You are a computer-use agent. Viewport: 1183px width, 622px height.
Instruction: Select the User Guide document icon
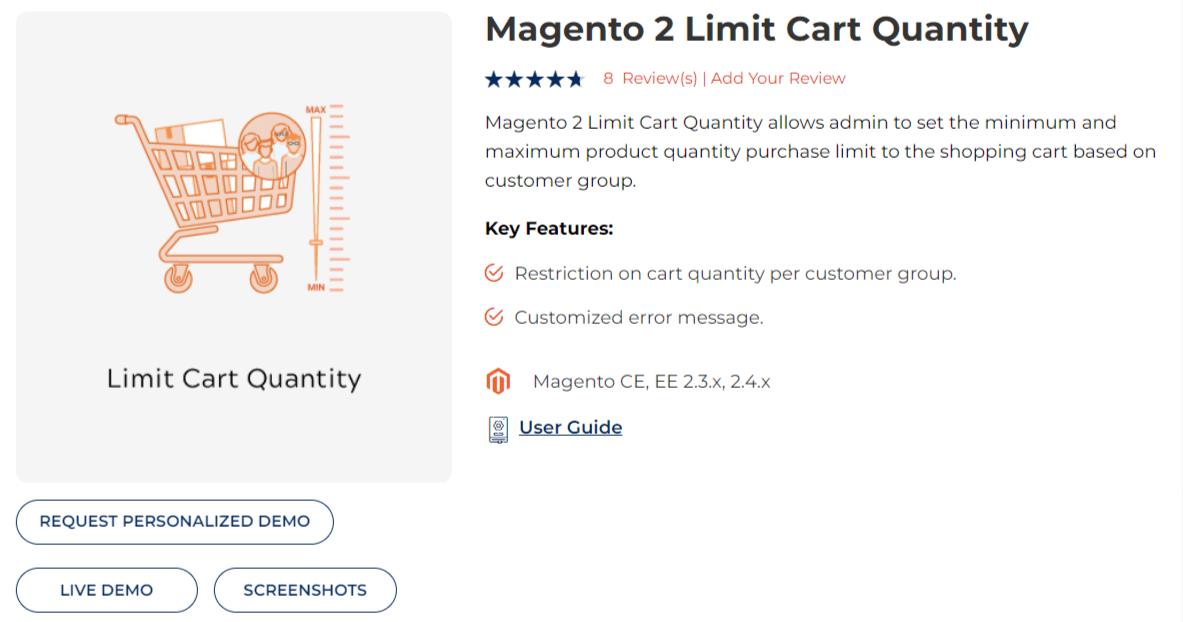click(497, 427)
